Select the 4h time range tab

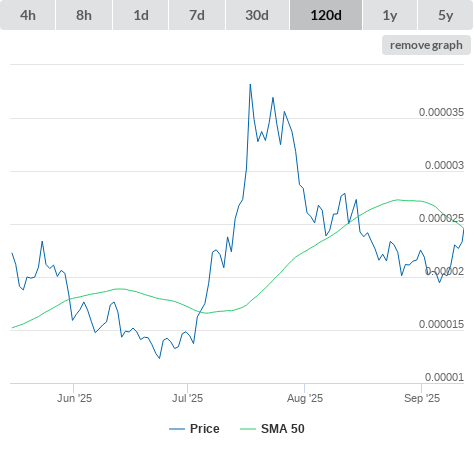point(28,15)
